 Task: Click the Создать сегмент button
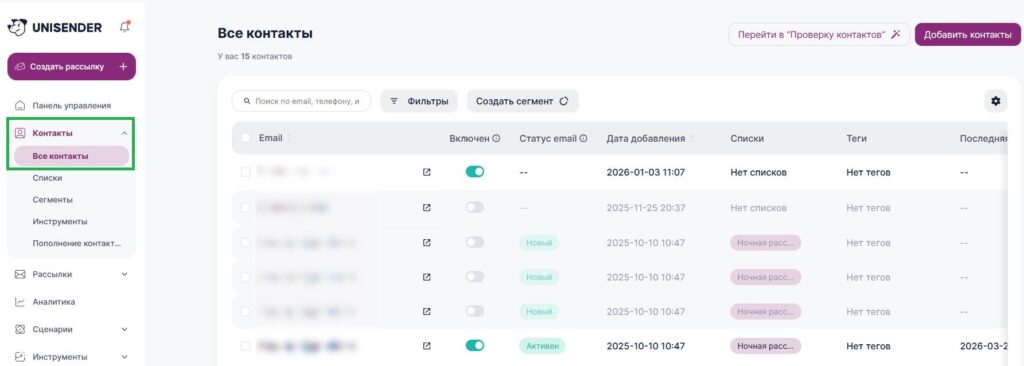coord(522,101)
